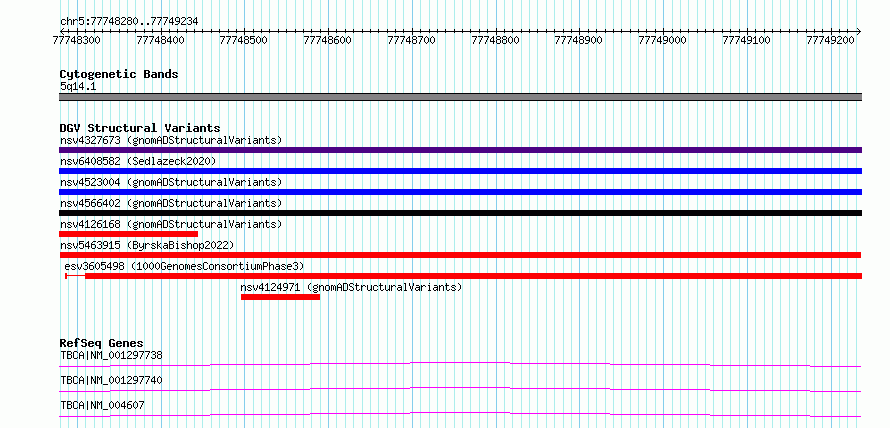
Task: Click the short red nsv4124971 bar
Action: pos(280,297)
